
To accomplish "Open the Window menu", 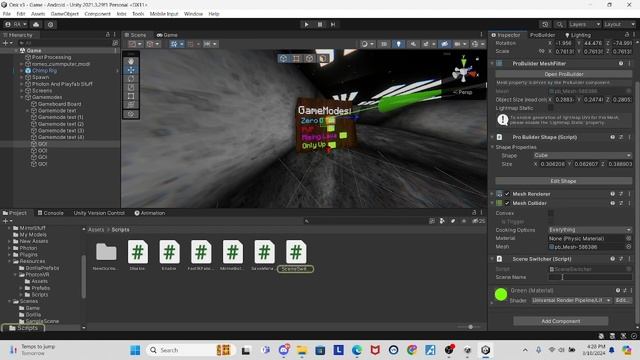I will pos(193,14).
